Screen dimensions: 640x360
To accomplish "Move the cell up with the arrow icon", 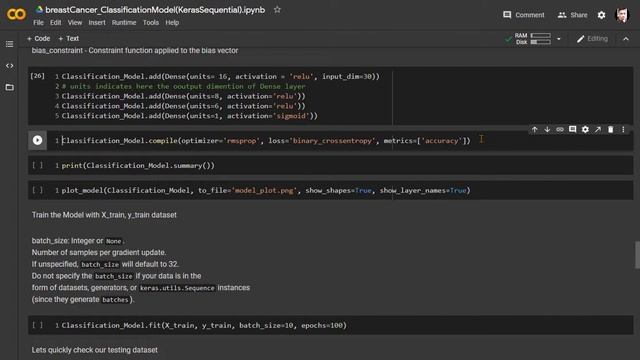I will point(534,129).
